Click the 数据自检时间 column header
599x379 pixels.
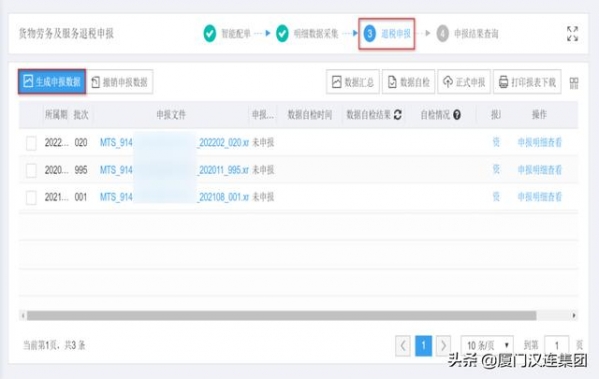point(309,115)
